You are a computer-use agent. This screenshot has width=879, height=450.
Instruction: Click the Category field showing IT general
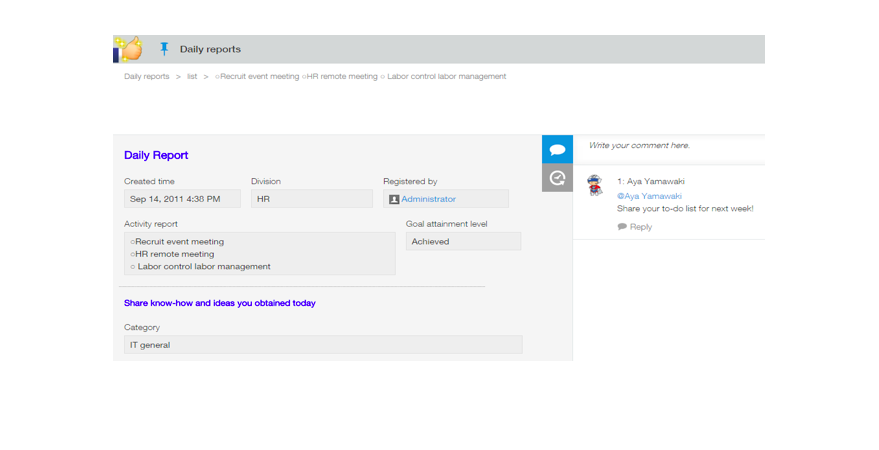point(323,345)
